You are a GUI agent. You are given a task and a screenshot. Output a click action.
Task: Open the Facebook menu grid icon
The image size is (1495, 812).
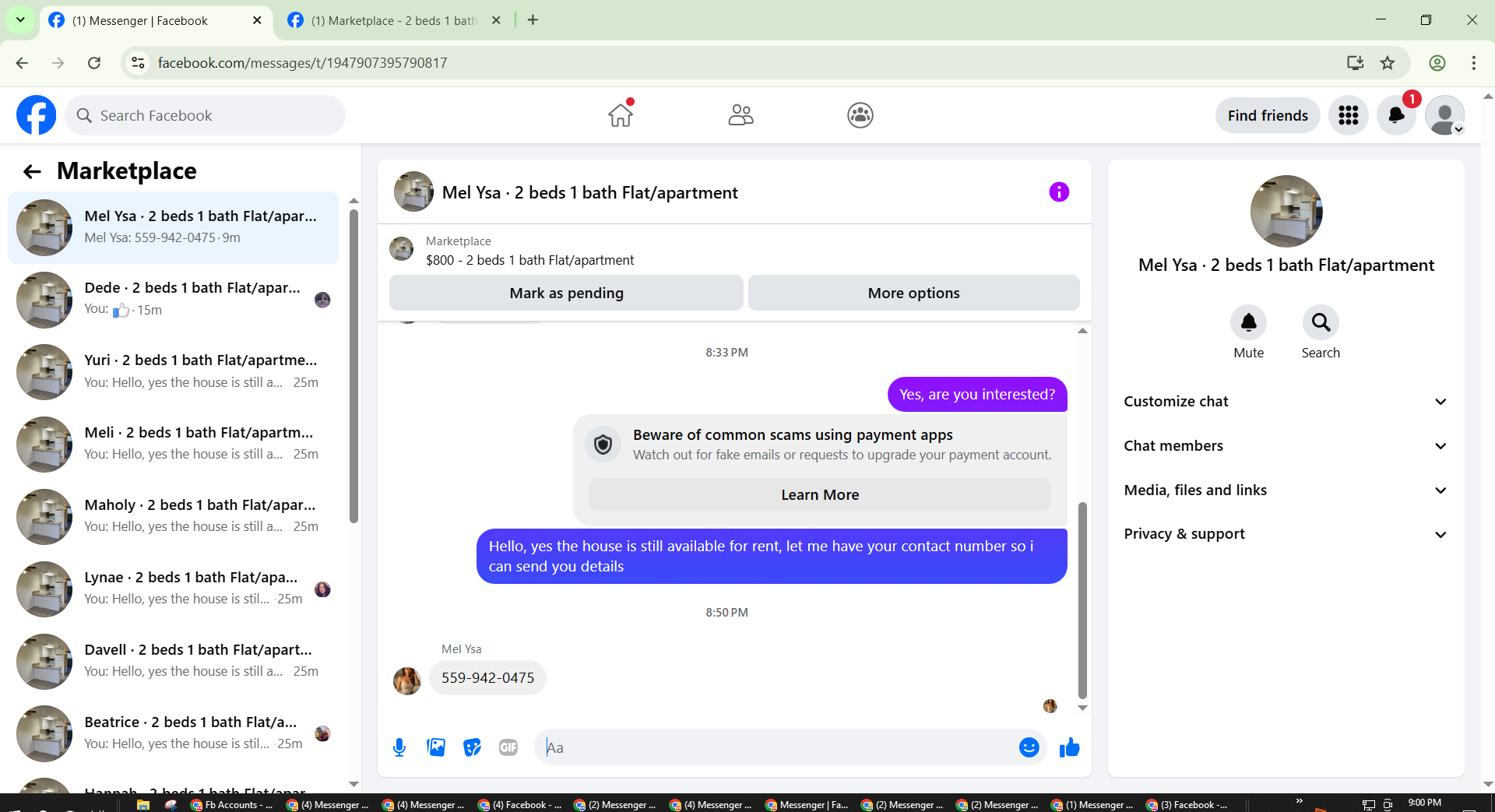tap(1348, 115)
